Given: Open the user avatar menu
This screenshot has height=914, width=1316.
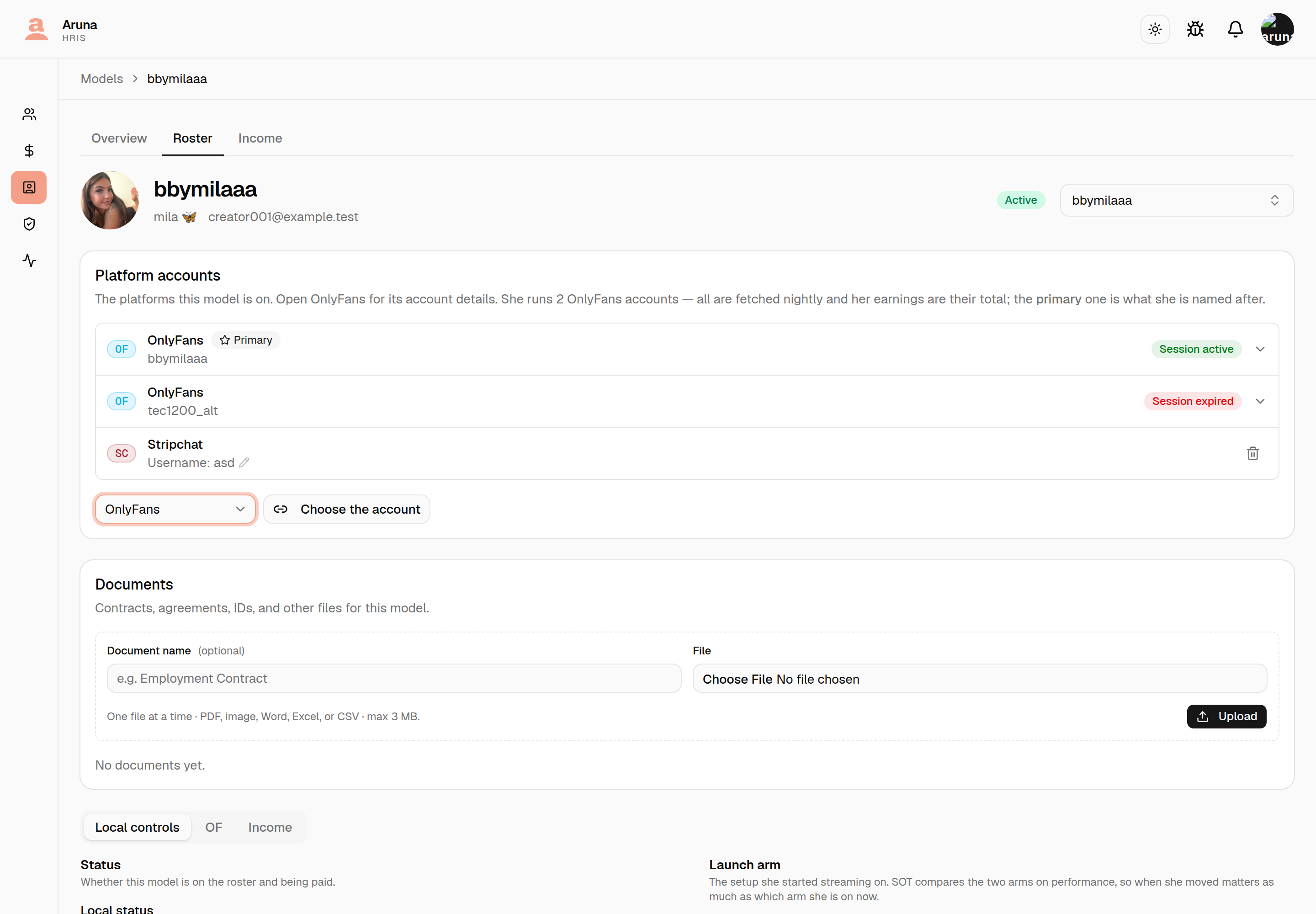Looking at the screenshot, I should point(1277,29).
